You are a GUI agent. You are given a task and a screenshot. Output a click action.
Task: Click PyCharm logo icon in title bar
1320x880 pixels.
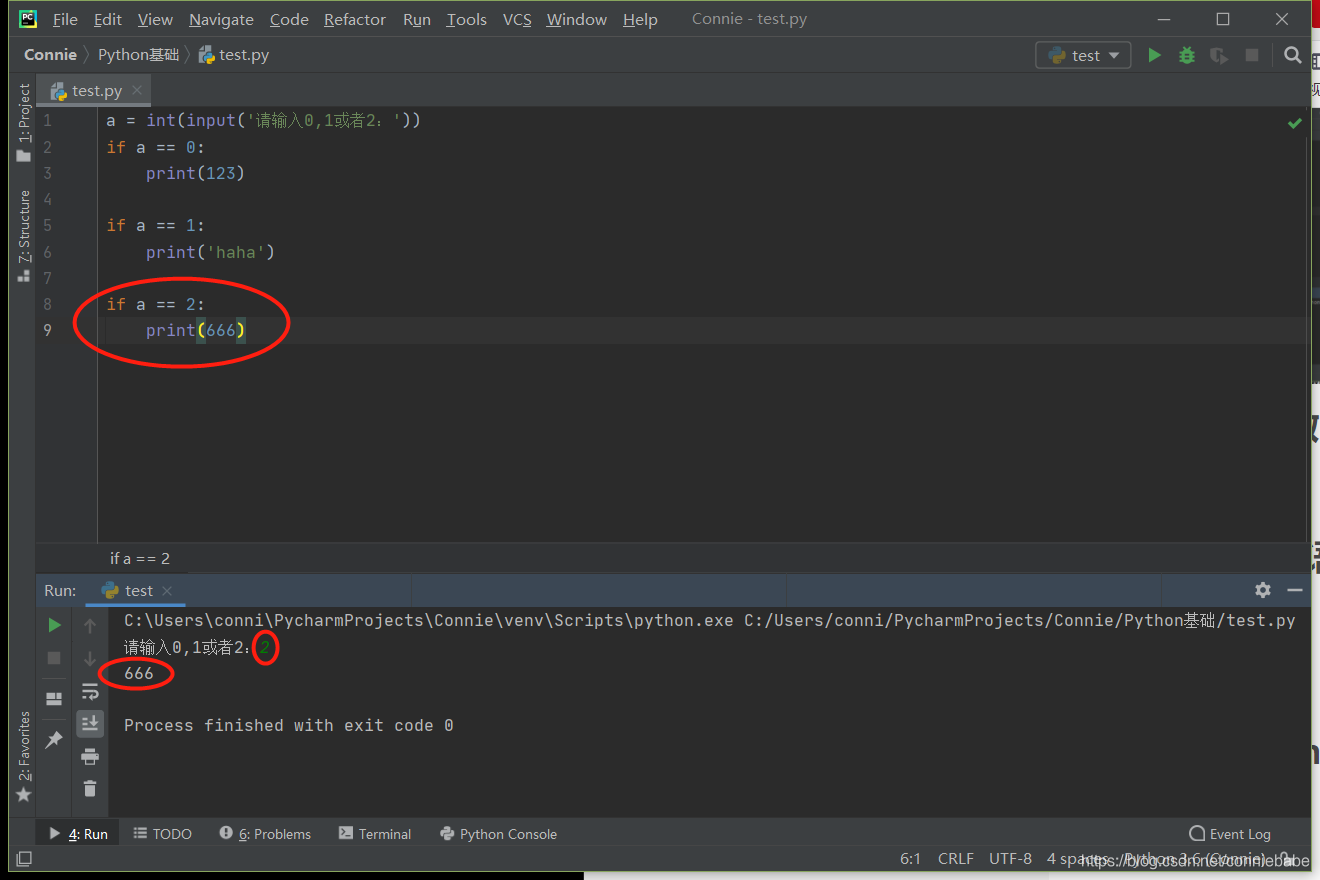(27, 19)
